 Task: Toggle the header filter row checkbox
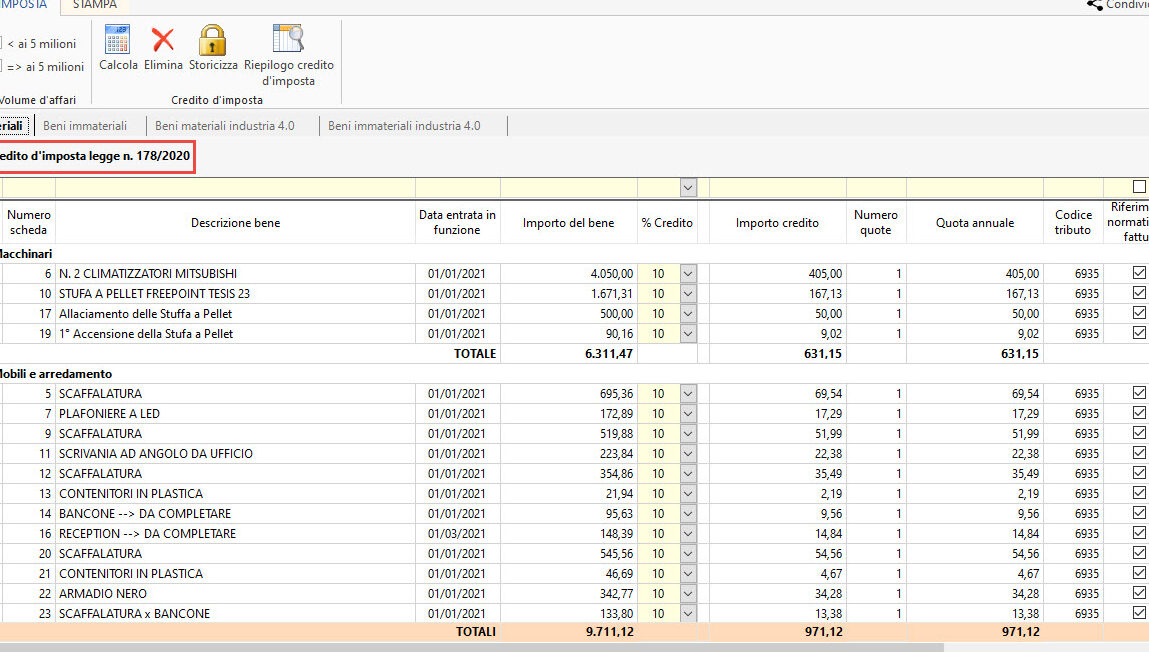coord(1139,187)
